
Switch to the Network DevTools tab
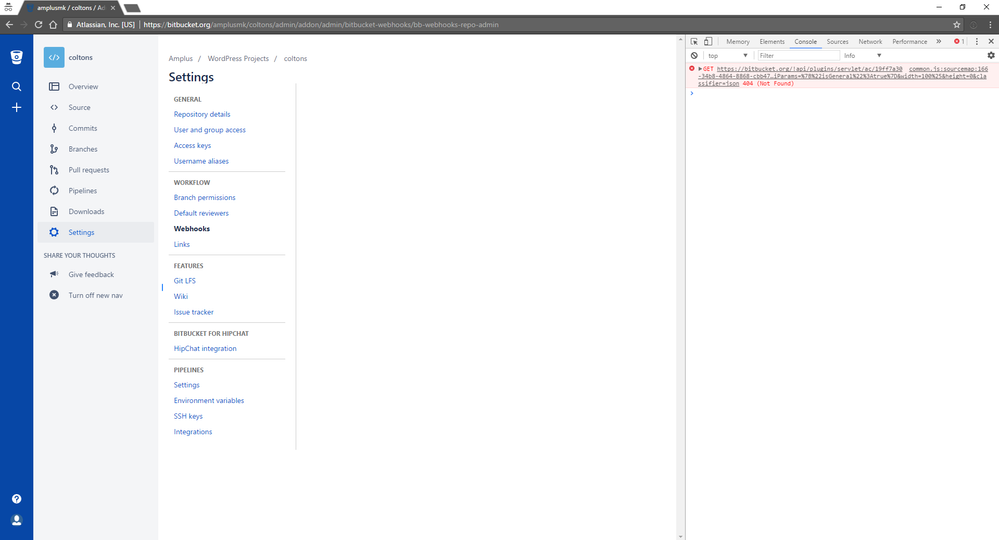click(870, 41)
